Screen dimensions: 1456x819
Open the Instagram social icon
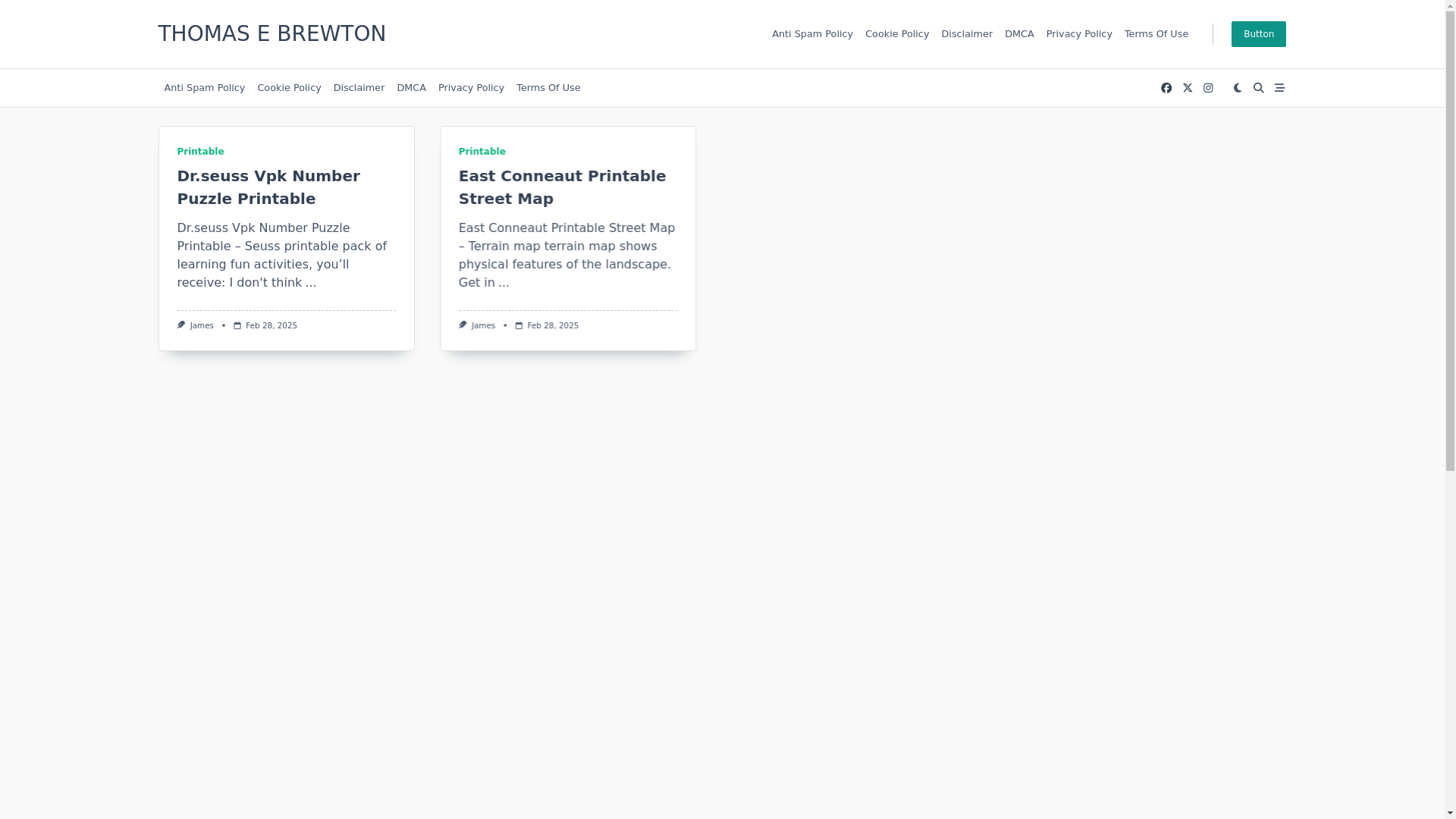(1208, 88)
